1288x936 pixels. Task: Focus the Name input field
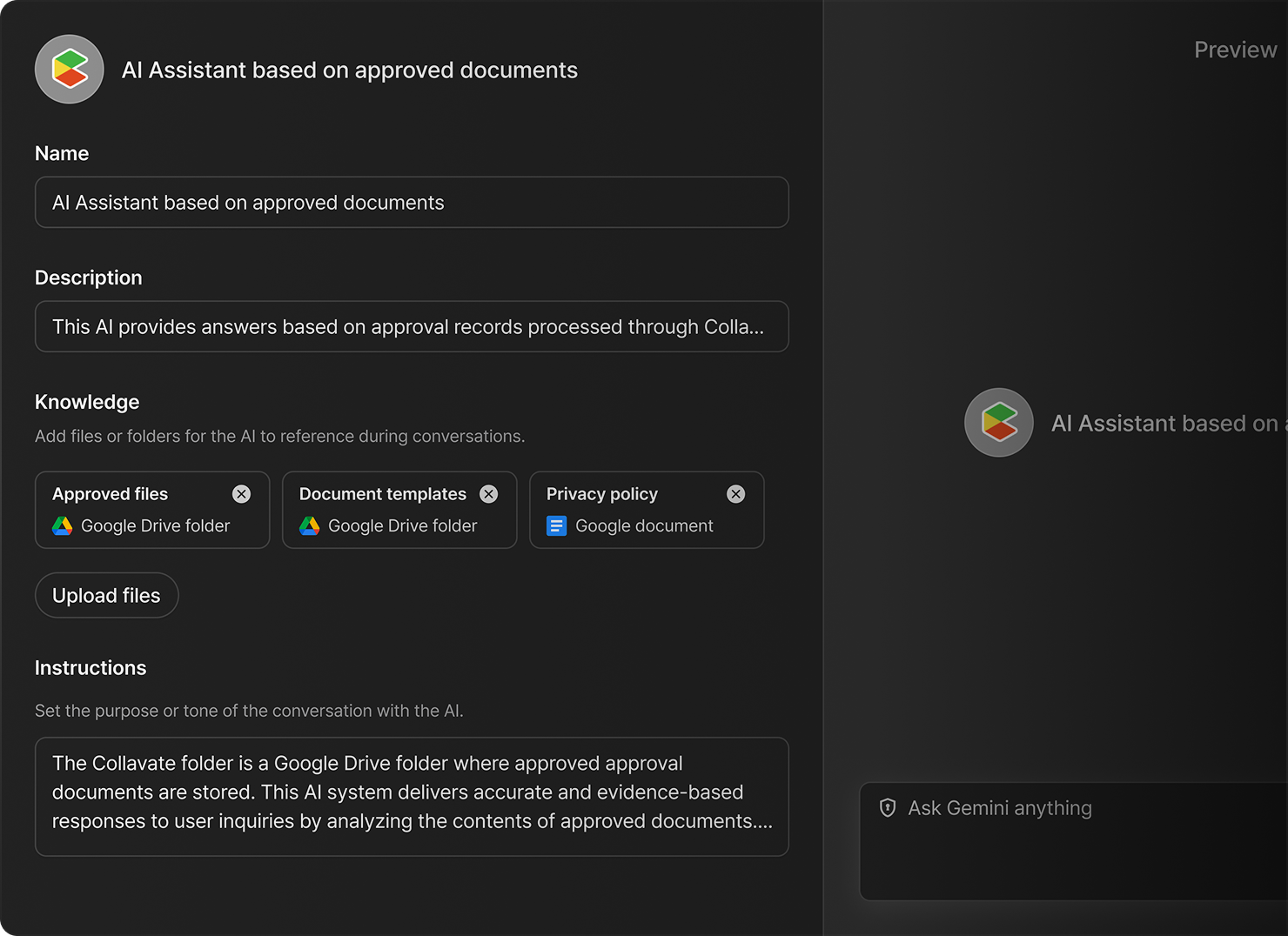[412, 203]
